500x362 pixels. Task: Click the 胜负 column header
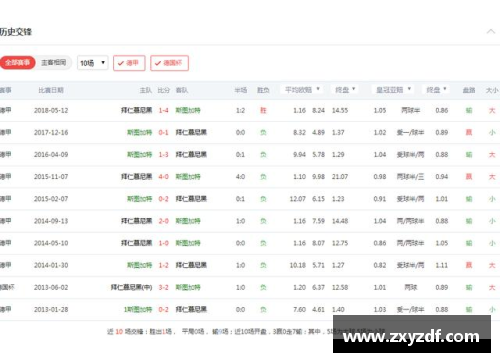(x=263, y=90)
